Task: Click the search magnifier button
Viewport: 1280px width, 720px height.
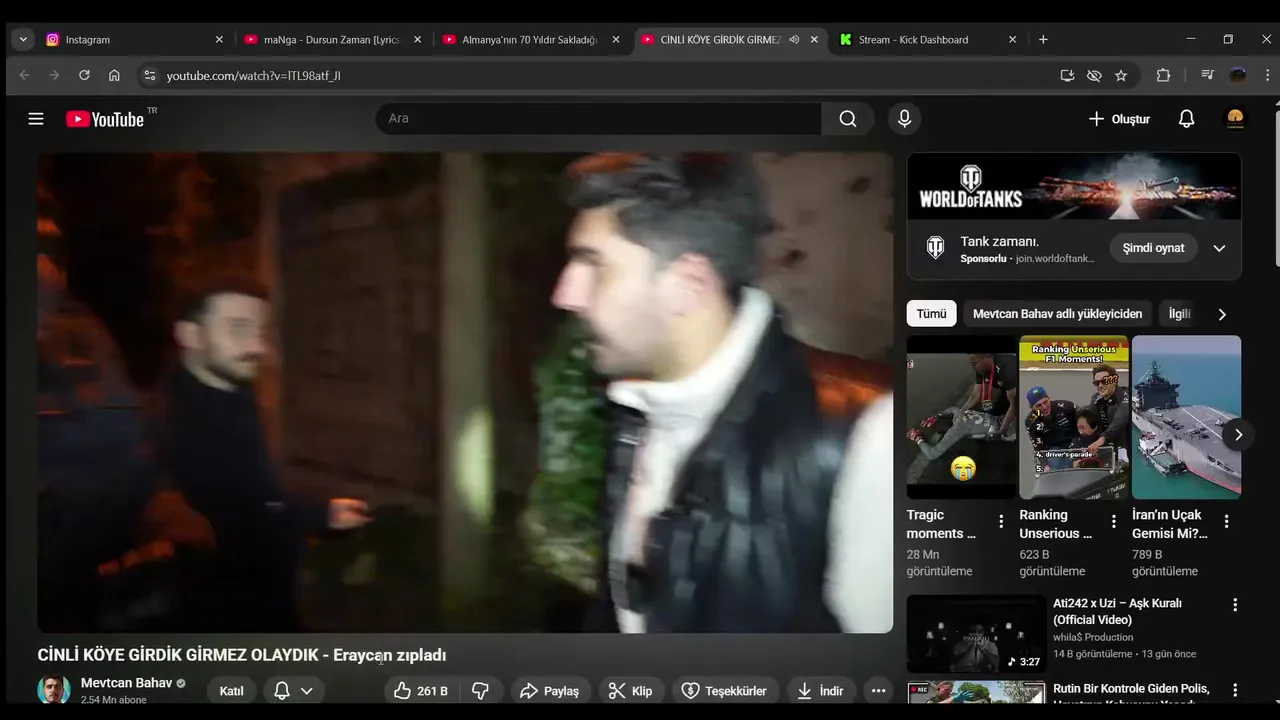Action: click(x=848, y=119)
